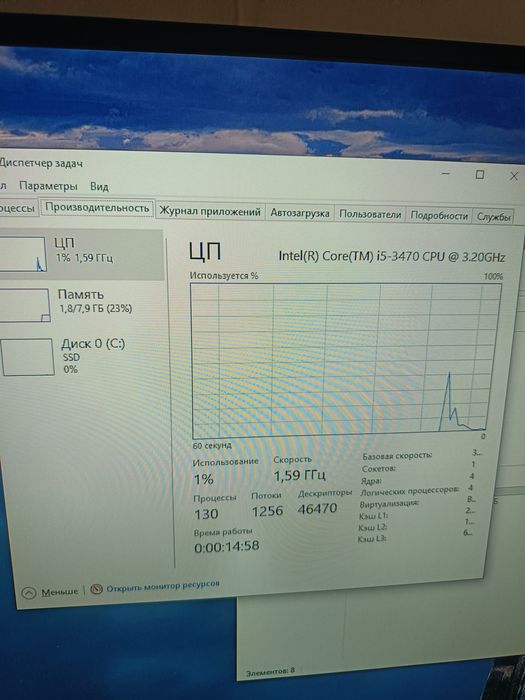
Task: Click the Базовая скорость label
Action: [397, 456]
